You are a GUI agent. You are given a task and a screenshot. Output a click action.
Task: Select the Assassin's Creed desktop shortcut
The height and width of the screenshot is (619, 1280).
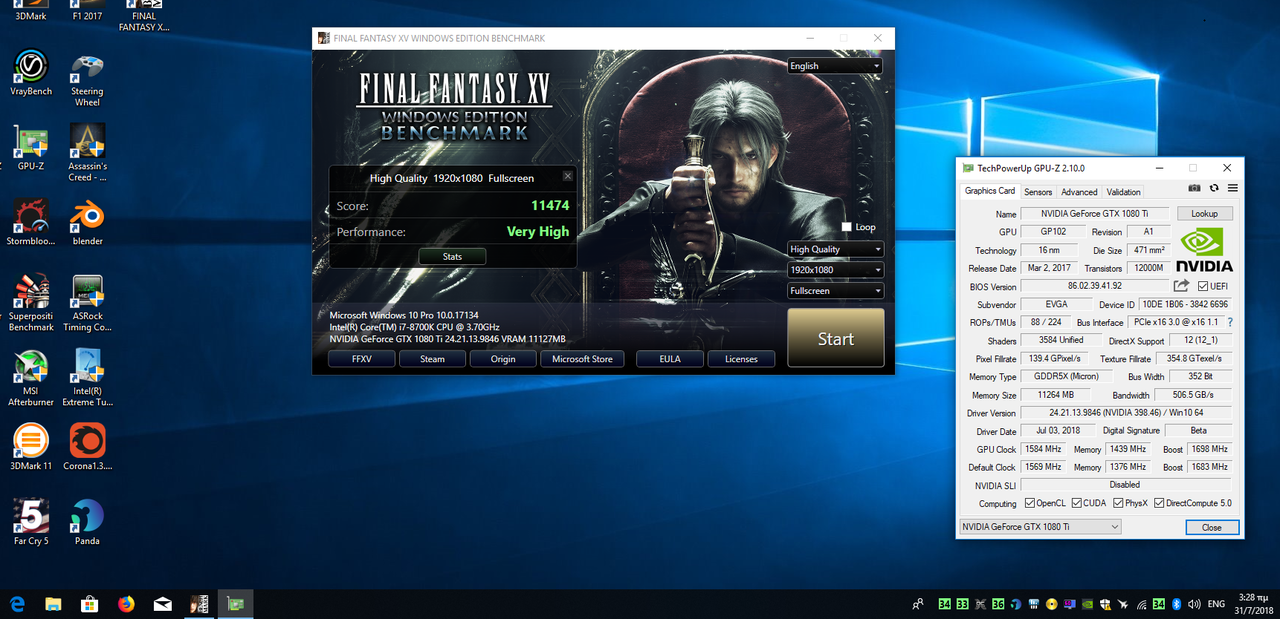click(x=87, y=153)
